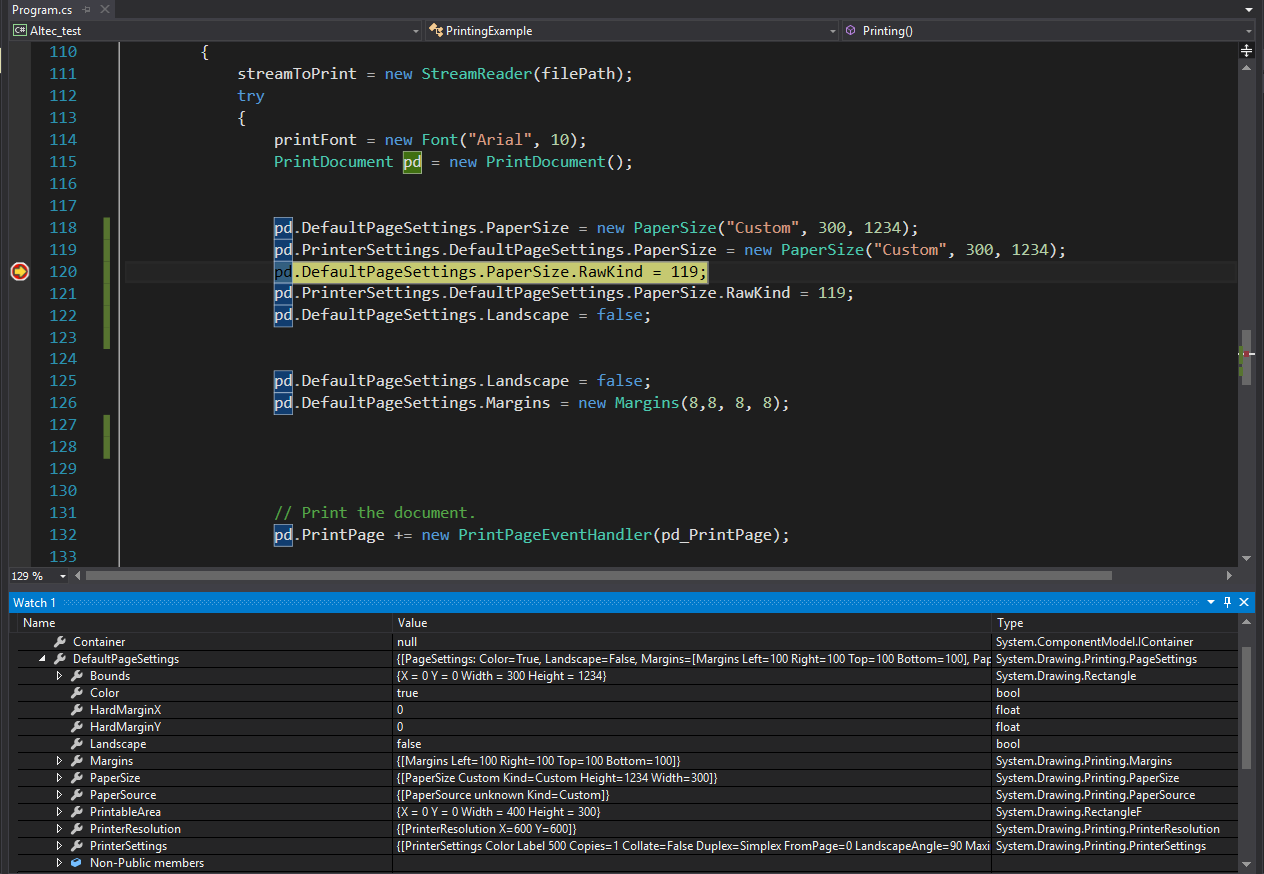Expand the Margins watch entry
Viewport: 1264px width, 874px height.
tap(59, 761)
